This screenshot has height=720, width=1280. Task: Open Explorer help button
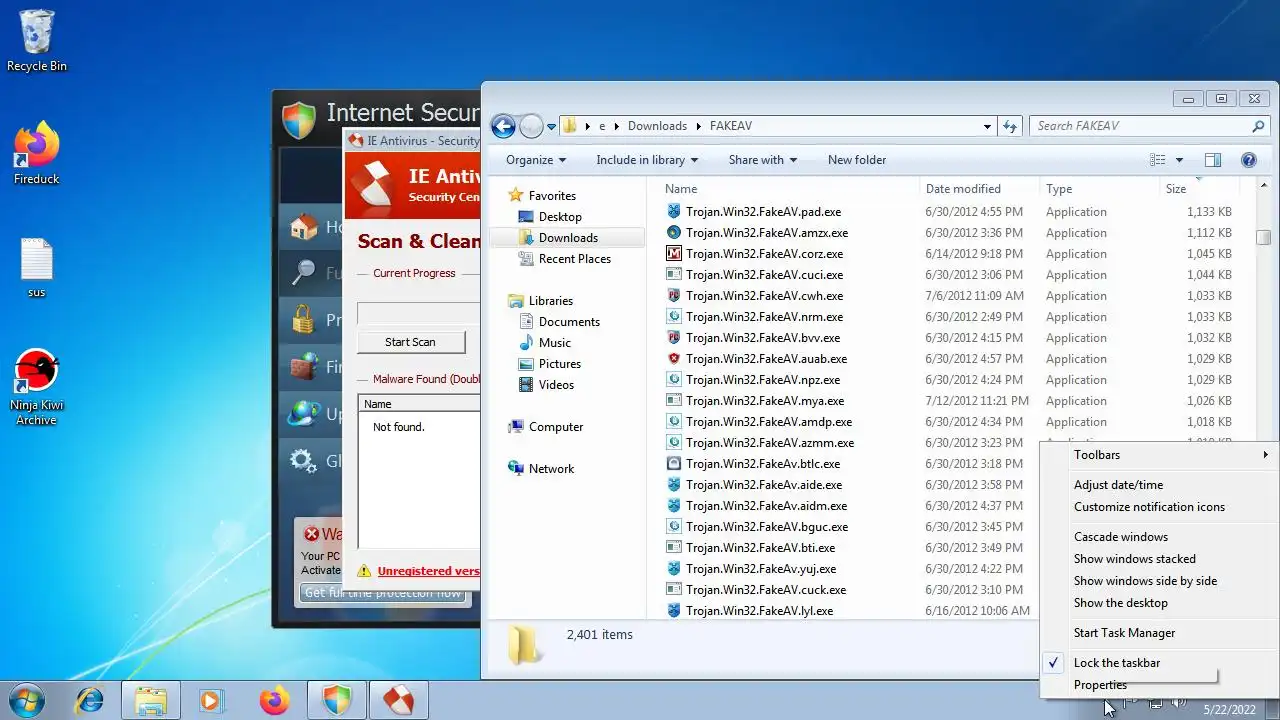(1248, 160)
